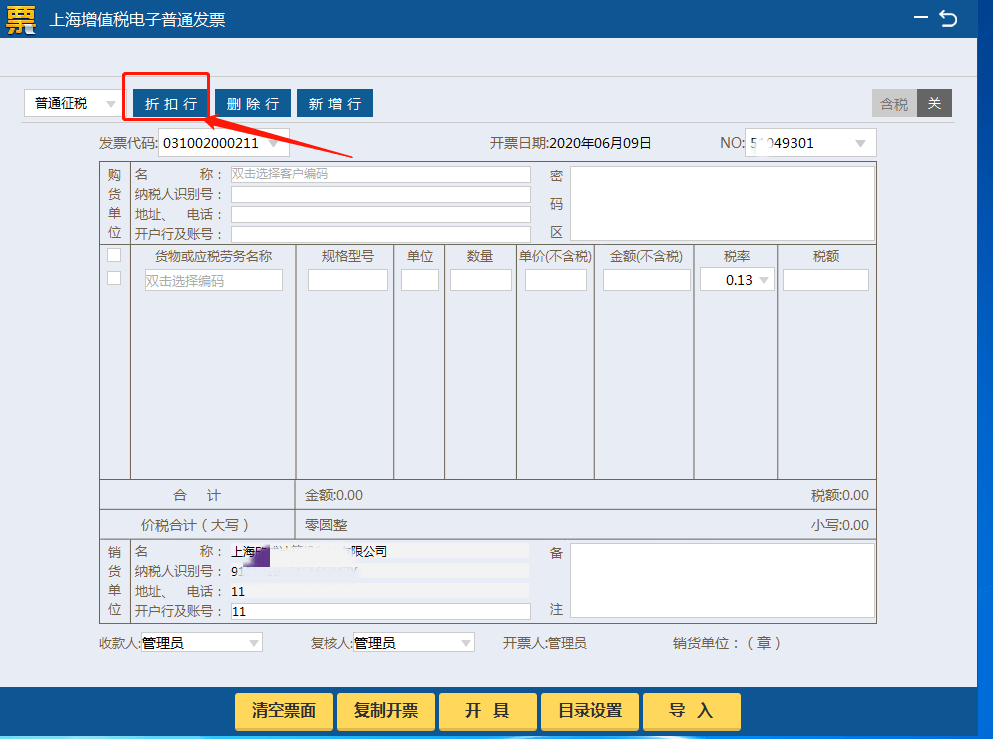Click the 新增行 button
This screenshot has width=993, height=739.
tap(335, 103)
